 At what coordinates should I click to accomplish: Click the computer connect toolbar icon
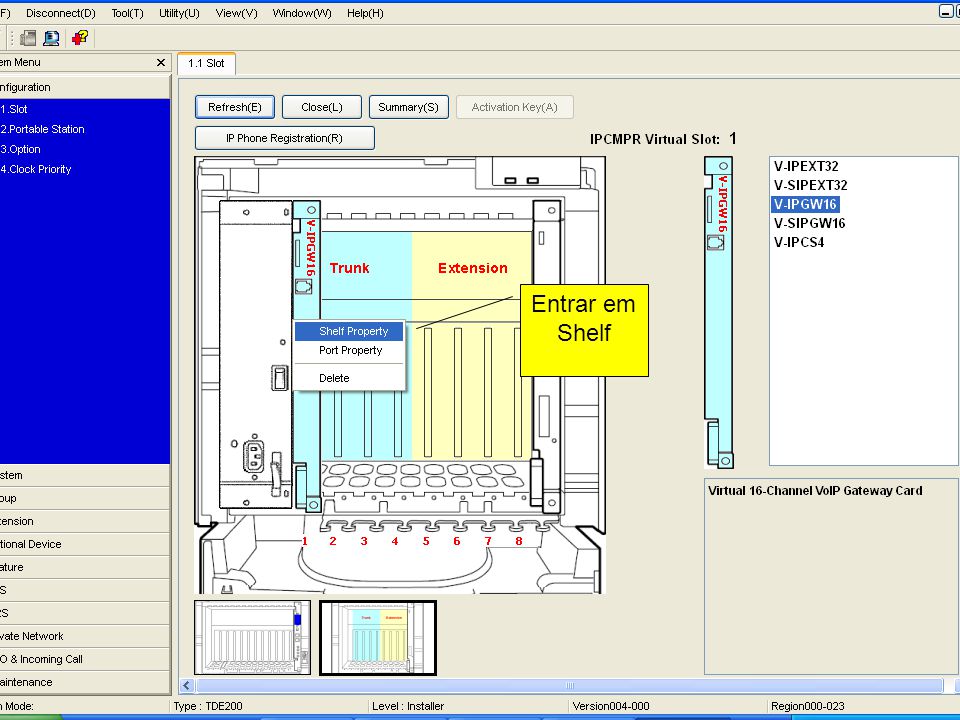tap(51, 38)
